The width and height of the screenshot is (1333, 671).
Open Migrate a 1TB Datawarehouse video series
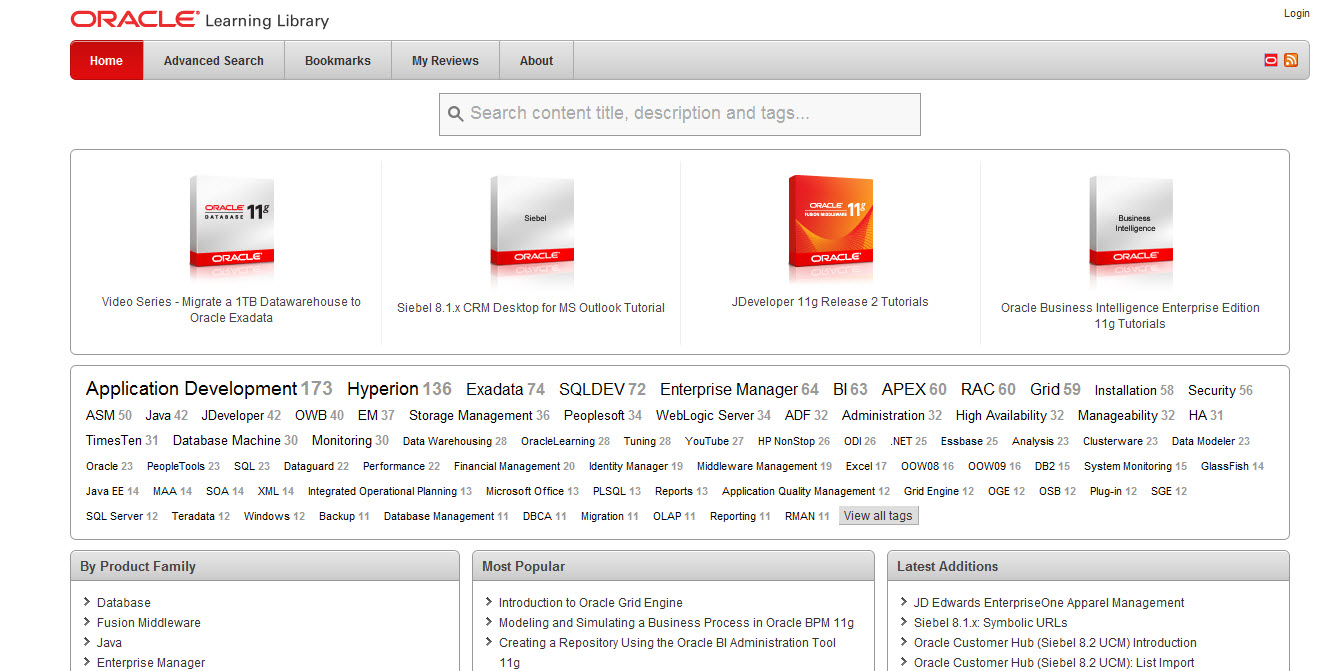[x=231, y=309]
